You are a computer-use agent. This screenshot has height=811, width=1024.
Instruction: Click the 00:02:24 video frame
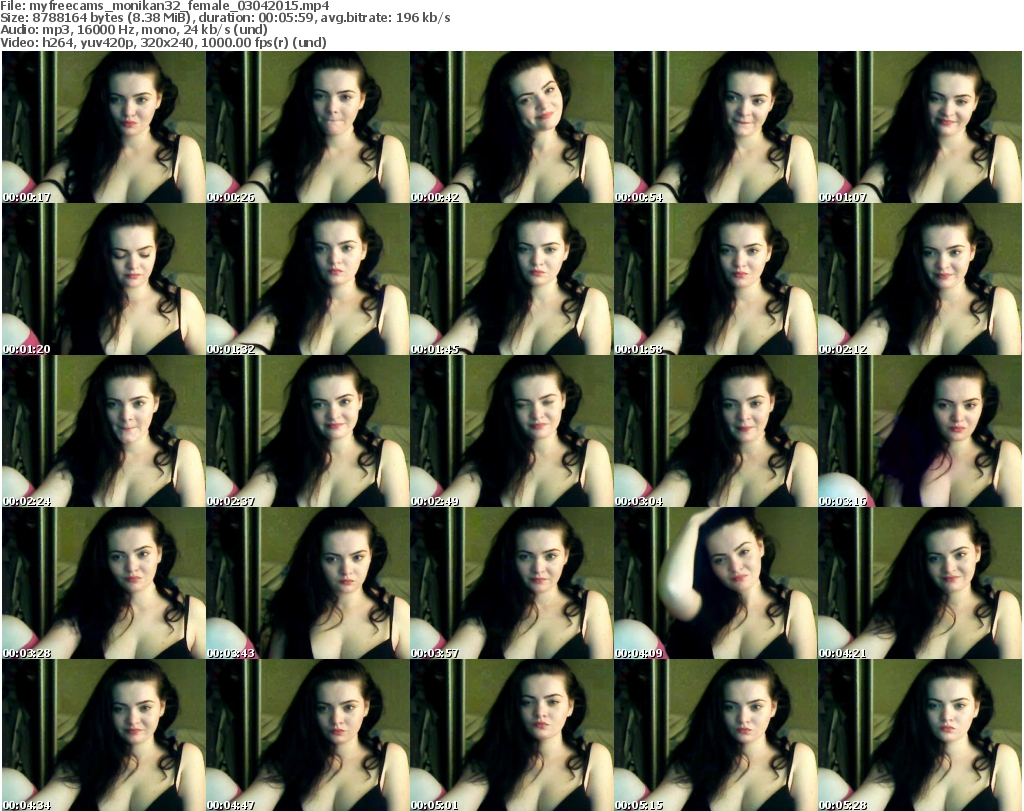click(104, 432)
